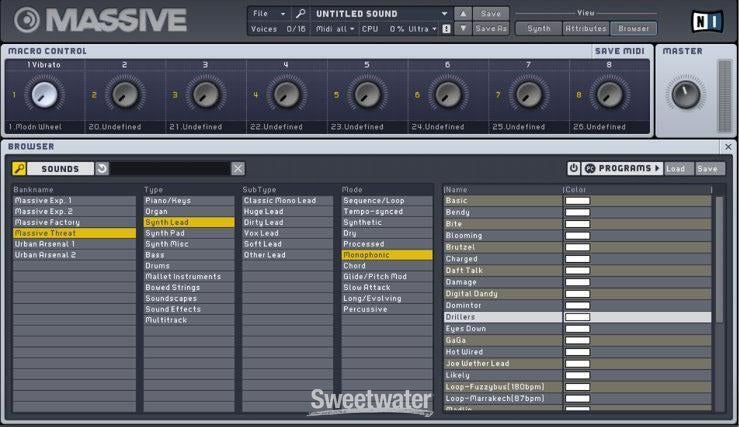The height and width of the screenshot is (427, 739).
Task: Click the Native Instruments NI logo
Action: point(704,20)
